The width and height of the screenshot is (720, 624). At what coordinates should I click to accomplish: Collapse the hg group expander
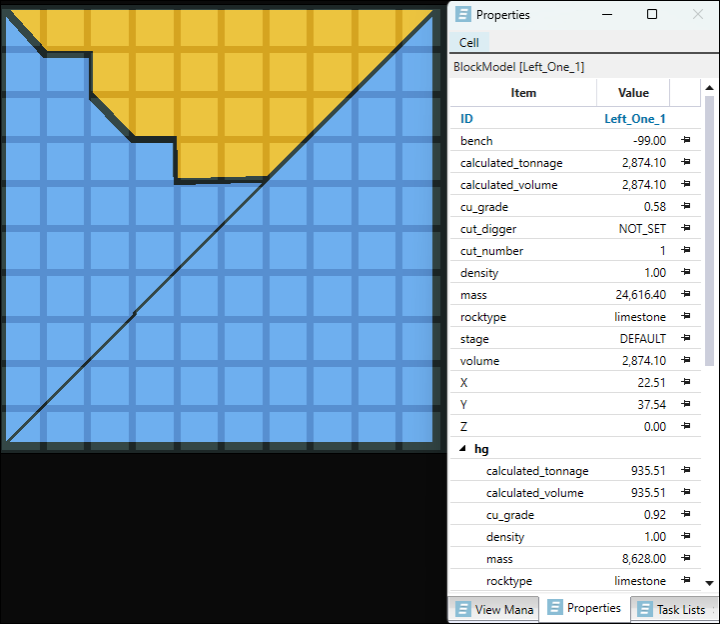pyautogui.click(x=462, y=449)
